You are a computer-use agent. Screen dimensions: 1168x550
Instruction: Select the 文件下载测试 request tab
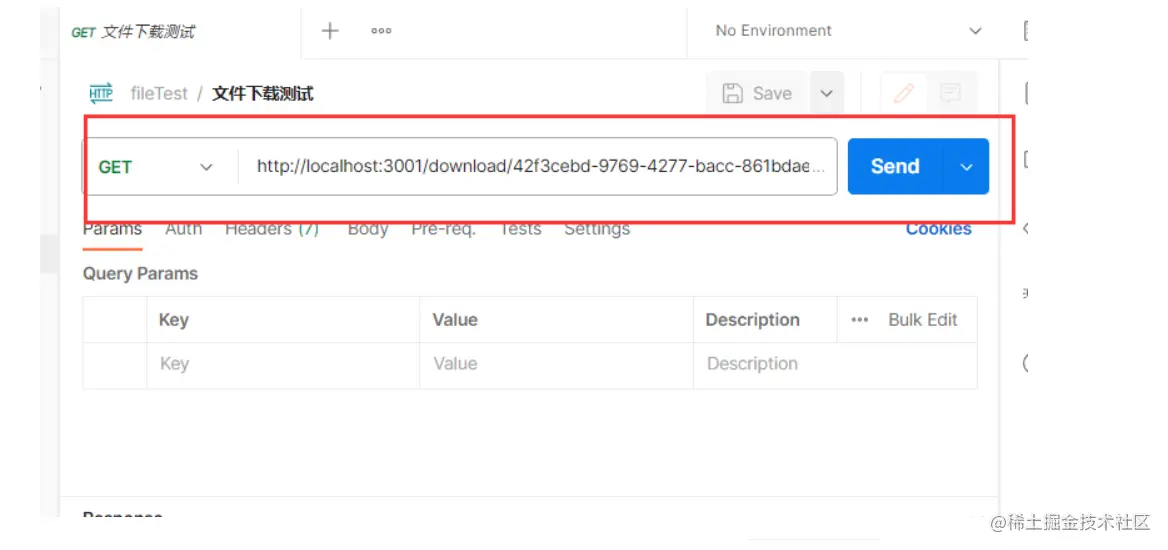point(135,32)
